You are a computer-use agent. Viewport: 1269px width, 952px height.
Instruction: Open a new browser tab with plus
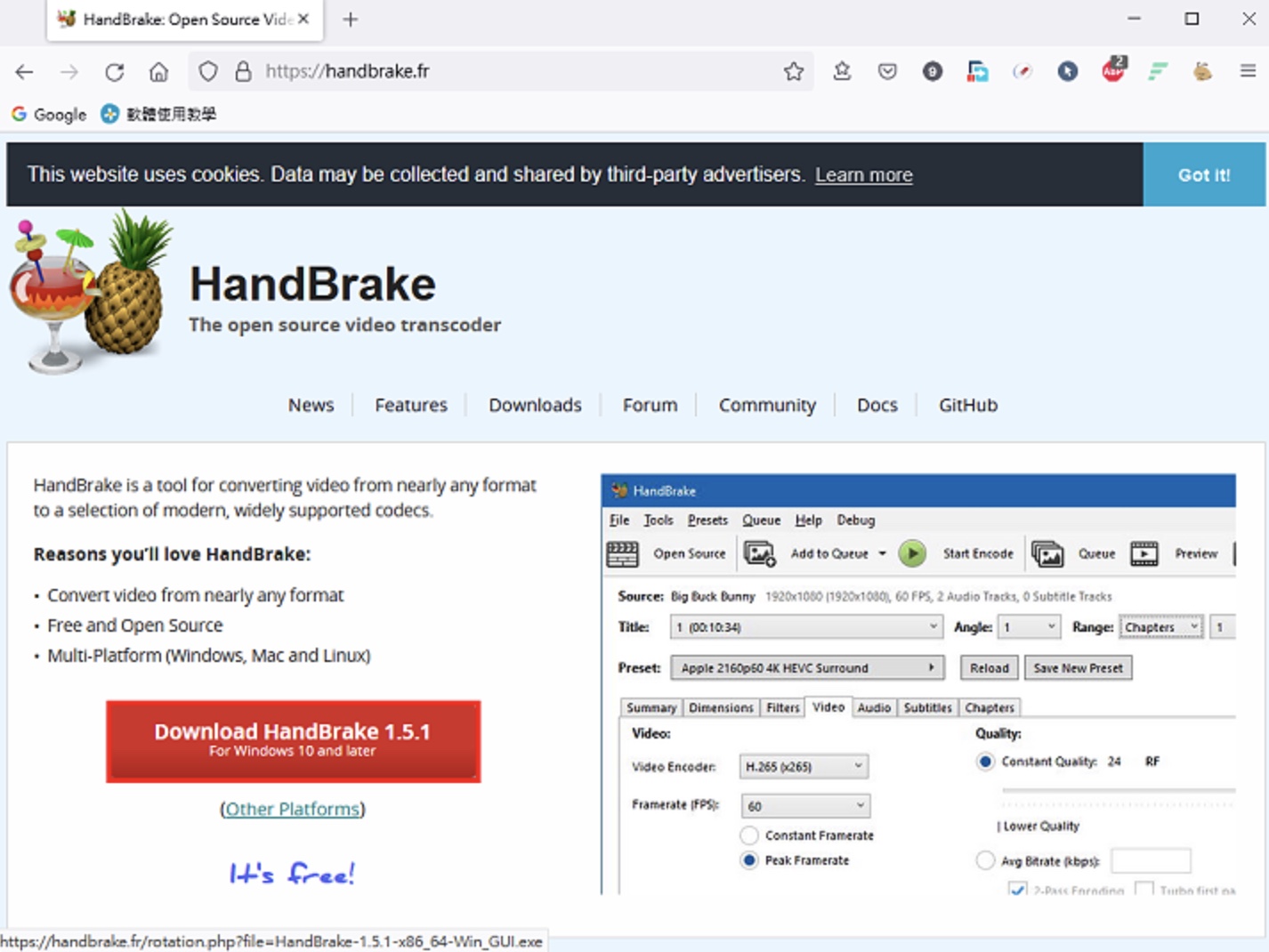click(351, 20)
